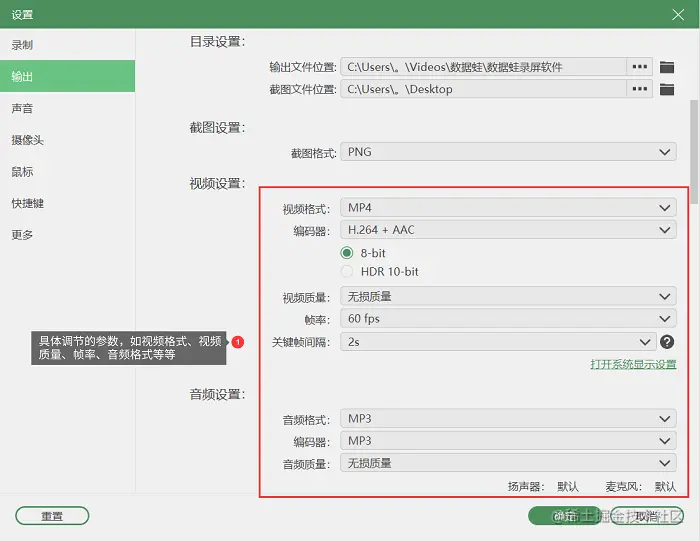The height and width of the screenshot is (541, 700).
Task: Click the vertical scrollbar thumb
Action: tap(694, 152)
